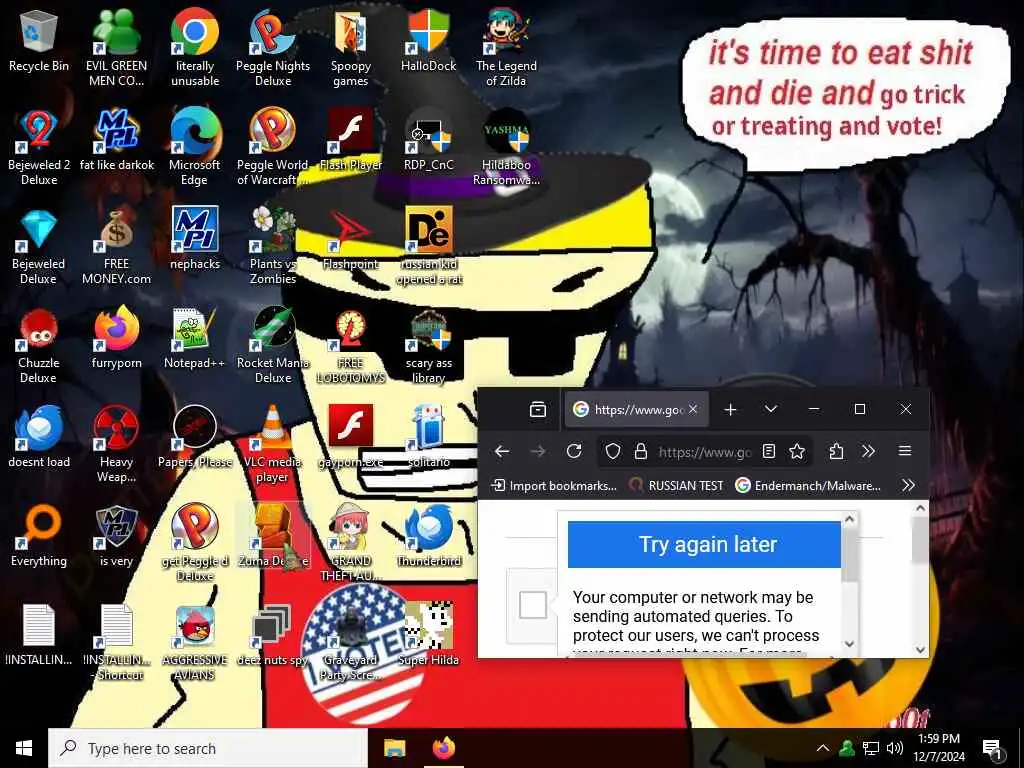Launch Peggle Nights Deluxe shortcut
This screenshot has width=1024, height=768.
(273, 48)
